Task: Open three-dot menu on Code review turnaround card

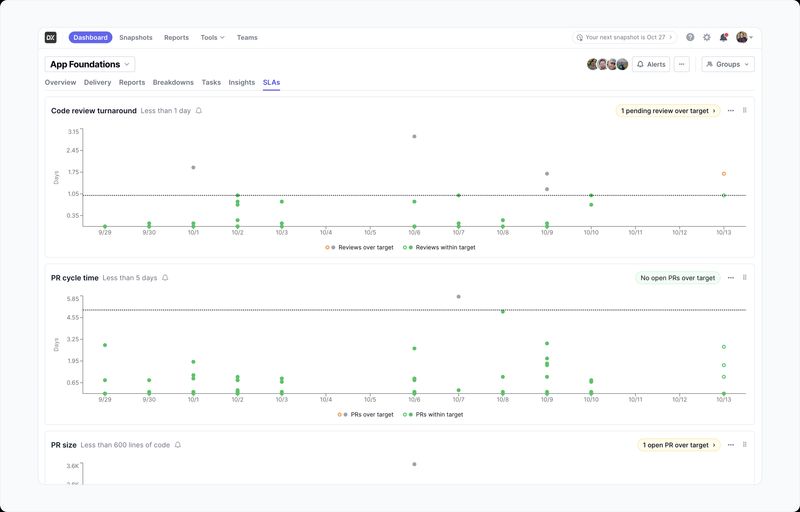Action: (731, 111)
